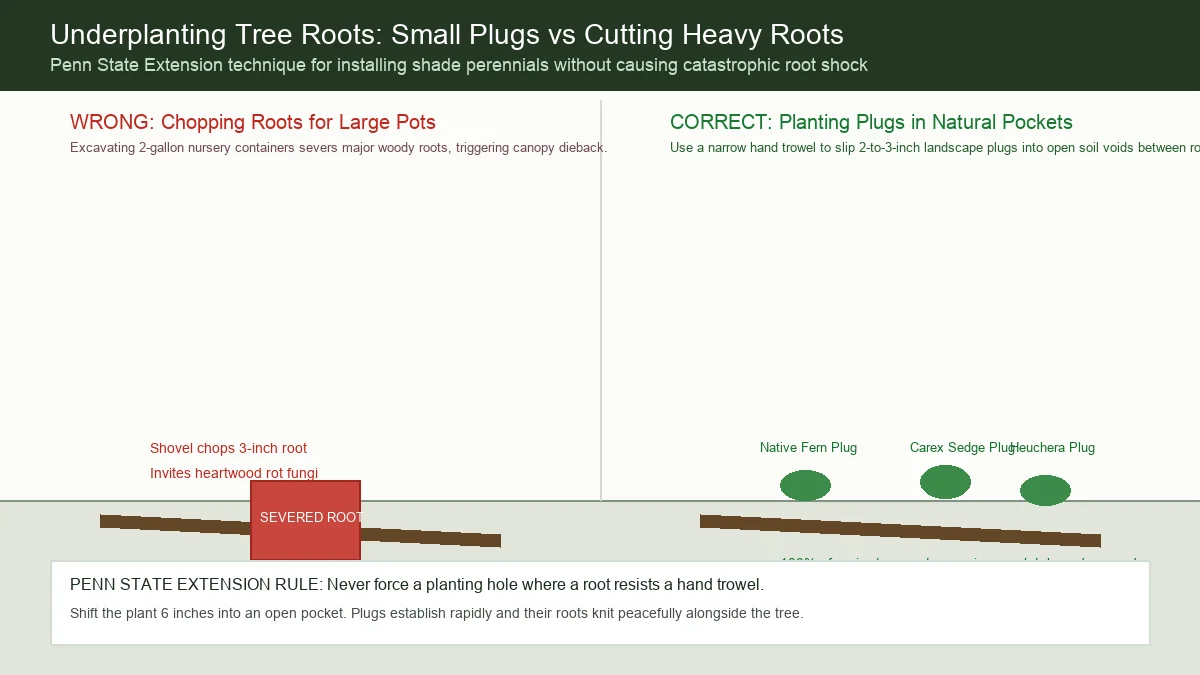Select the Penn State Extension technique subtitle

[459, 65]
